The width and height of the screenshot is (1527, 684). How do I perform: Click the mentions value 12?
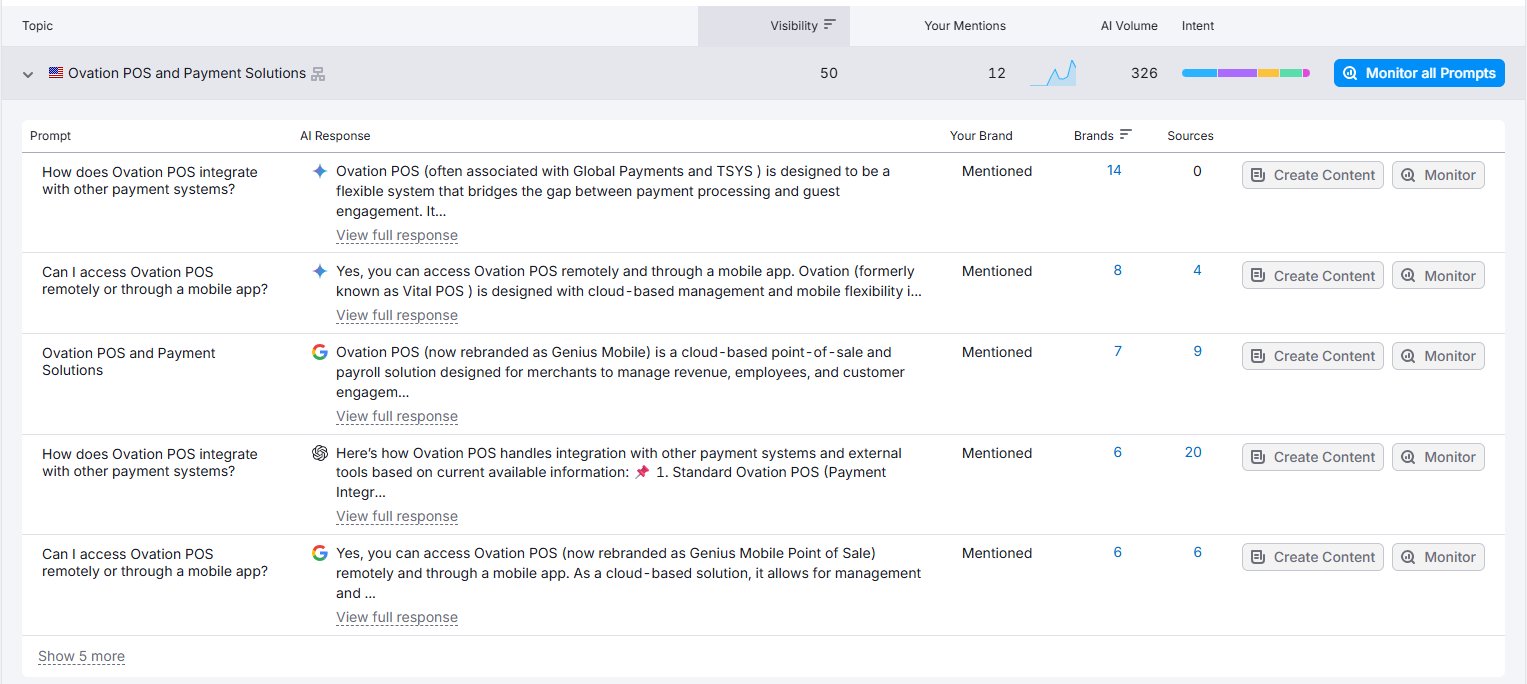click(x=996, y=73)
